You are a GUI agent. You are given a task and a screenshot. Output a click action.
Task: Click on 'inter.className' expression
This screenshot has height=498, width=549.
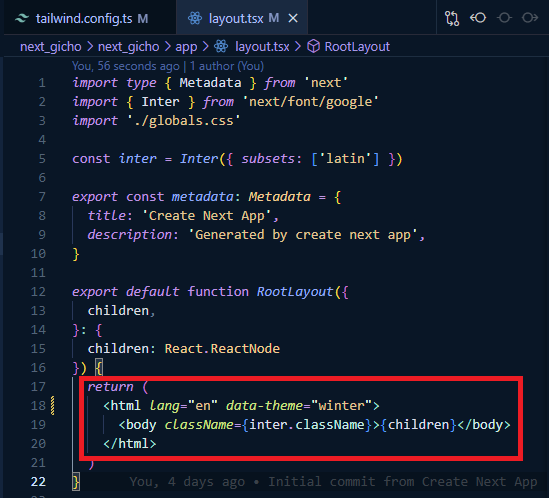click(307, 425)
